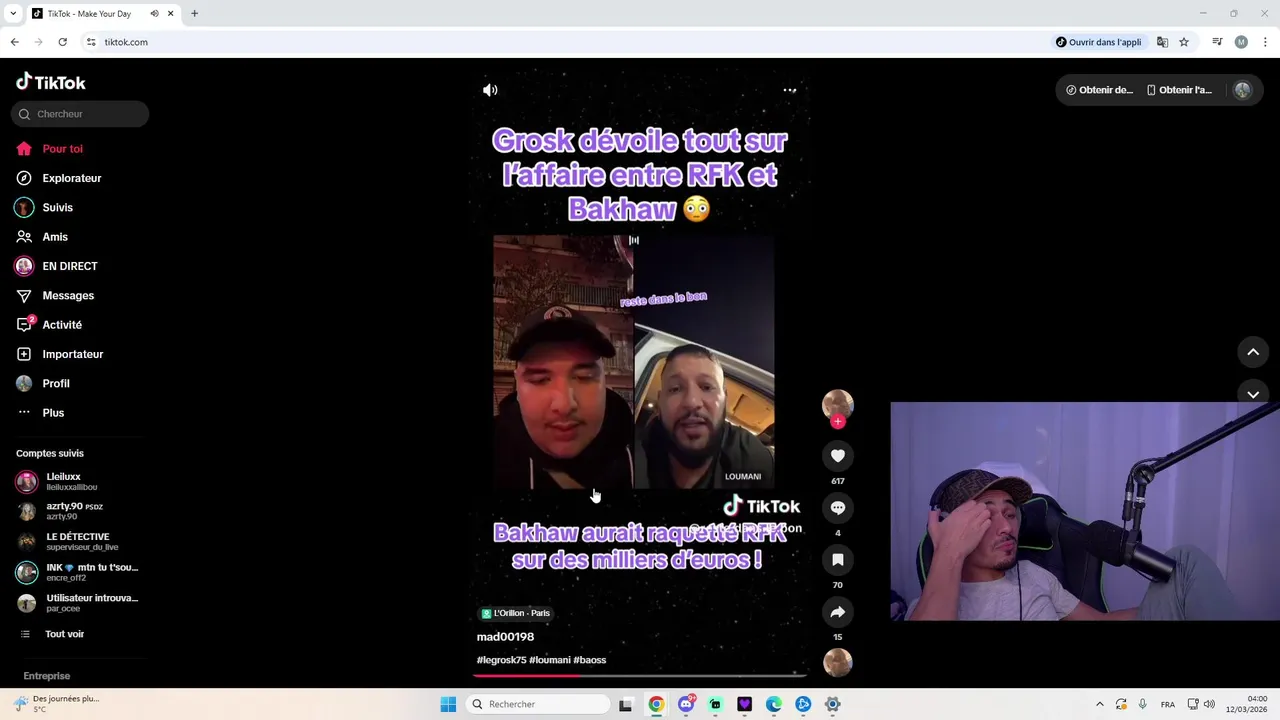Like the video with the heart icon
1280x720 pixels.
pos(838,456)
